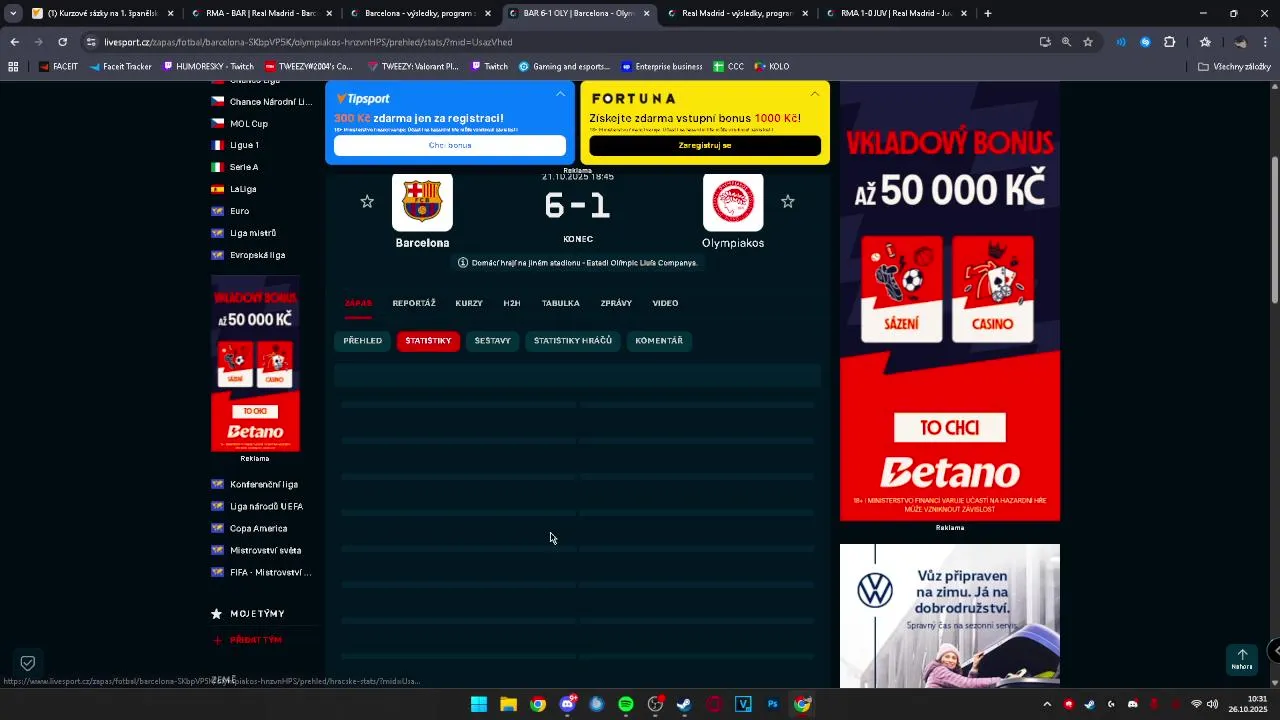Switch to the REPORTÁŽ tab
This screenshot has height=720, width=1280.
[x=414, y=303]
